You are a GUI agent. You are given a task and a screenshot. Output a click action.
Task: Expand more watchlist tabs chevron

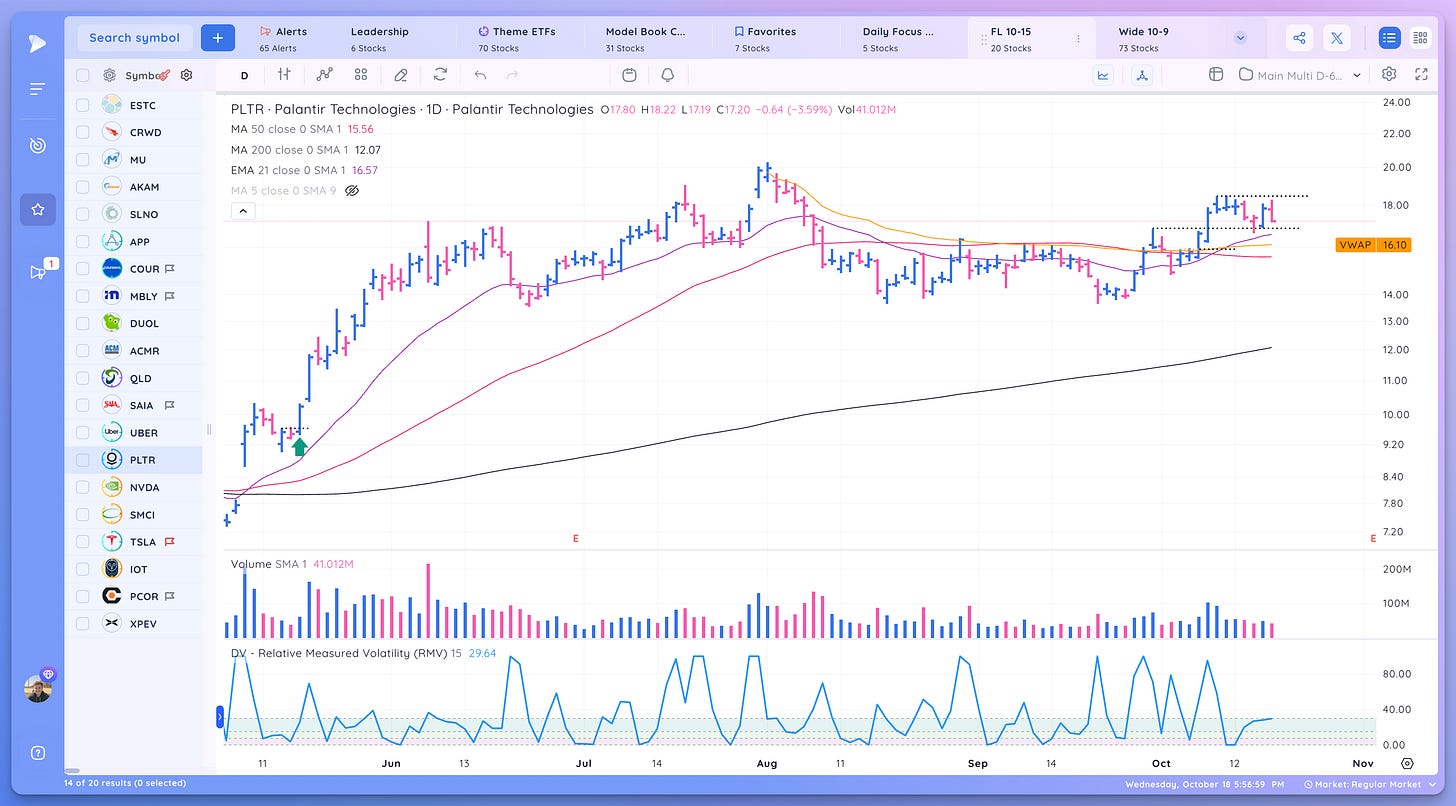tap(1240, 38)
